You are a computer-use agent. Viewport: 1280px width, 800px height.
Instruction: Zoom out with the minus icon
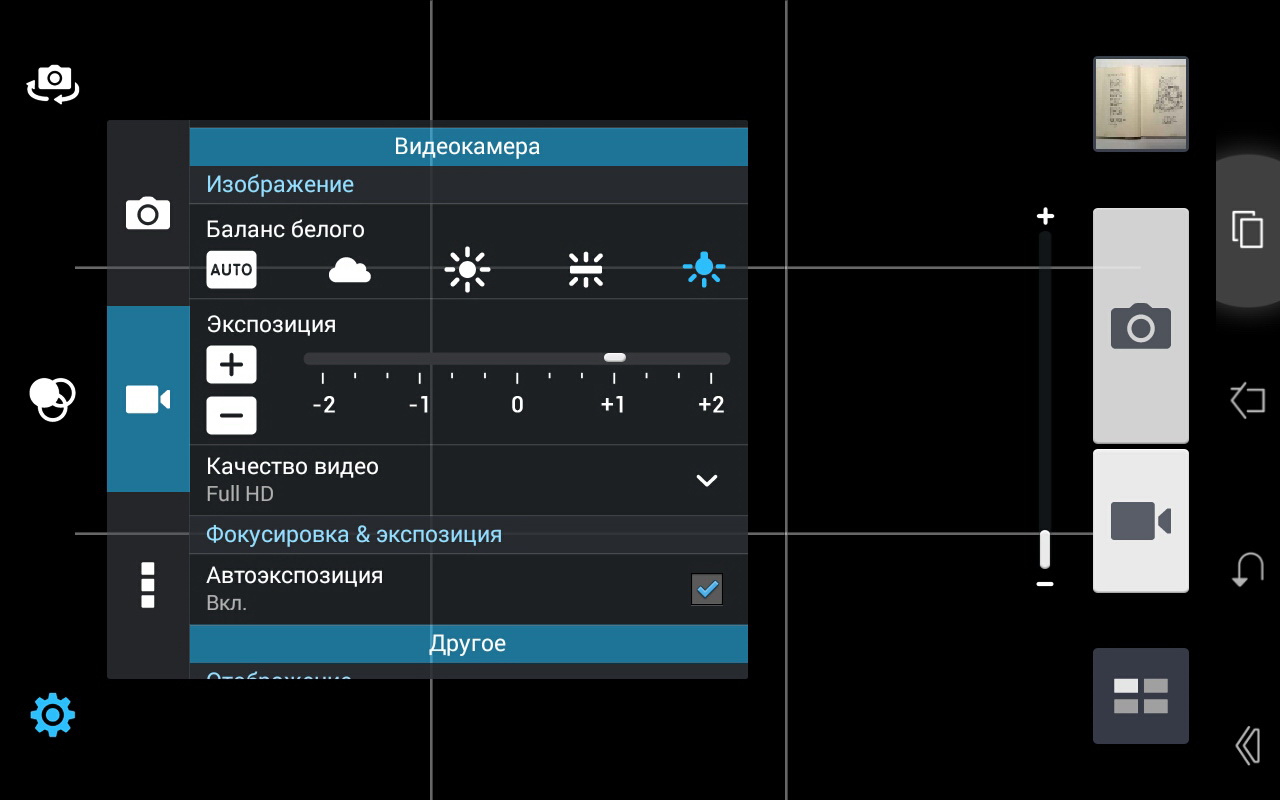1045,583
